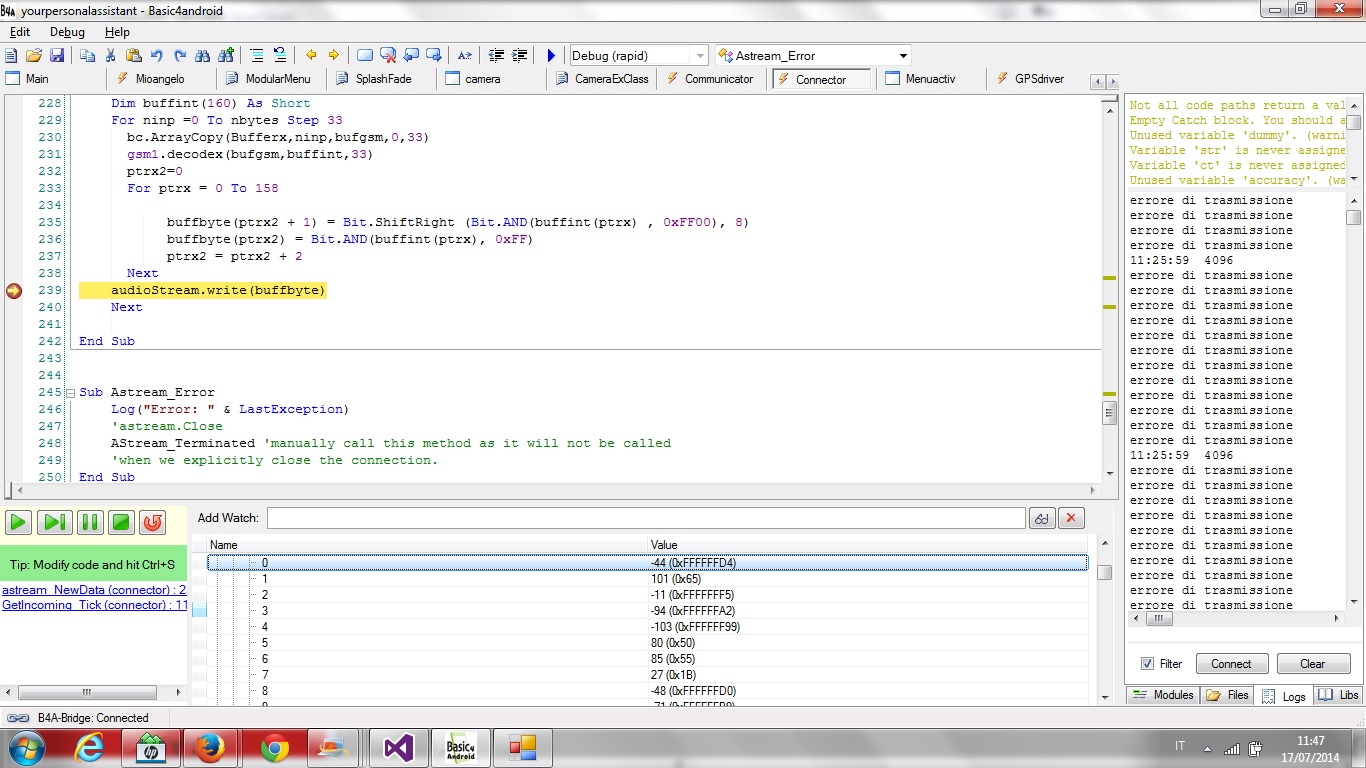1366x768 pixels.
Task: Stop debugging with the green square button
Action: [x=121, y=522]
